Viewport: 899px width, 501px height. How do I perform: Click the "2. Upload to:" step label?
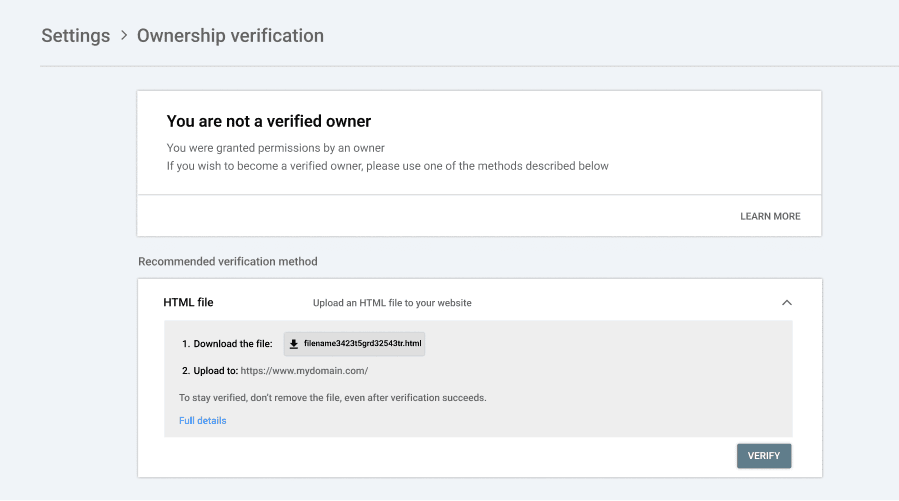click(210, 371)
